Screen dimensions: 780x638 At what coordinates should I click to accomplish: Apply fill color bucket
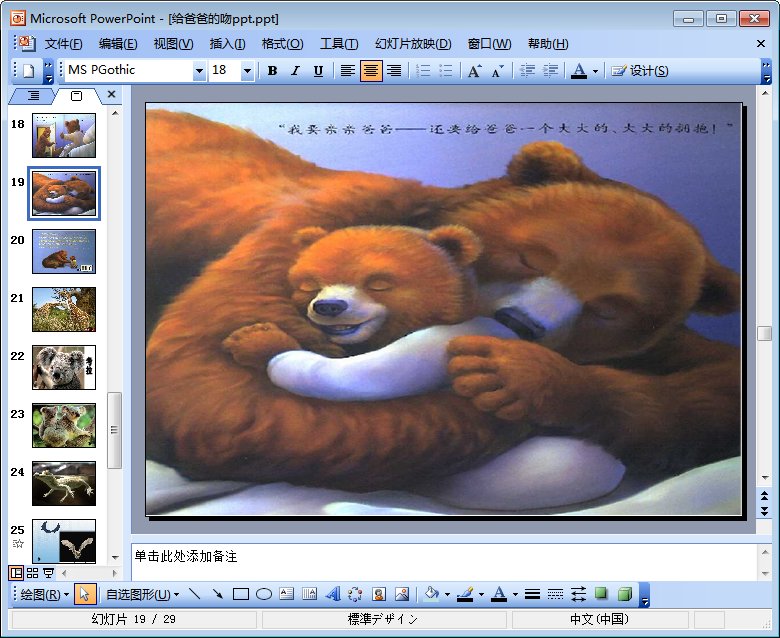(431, 594)
